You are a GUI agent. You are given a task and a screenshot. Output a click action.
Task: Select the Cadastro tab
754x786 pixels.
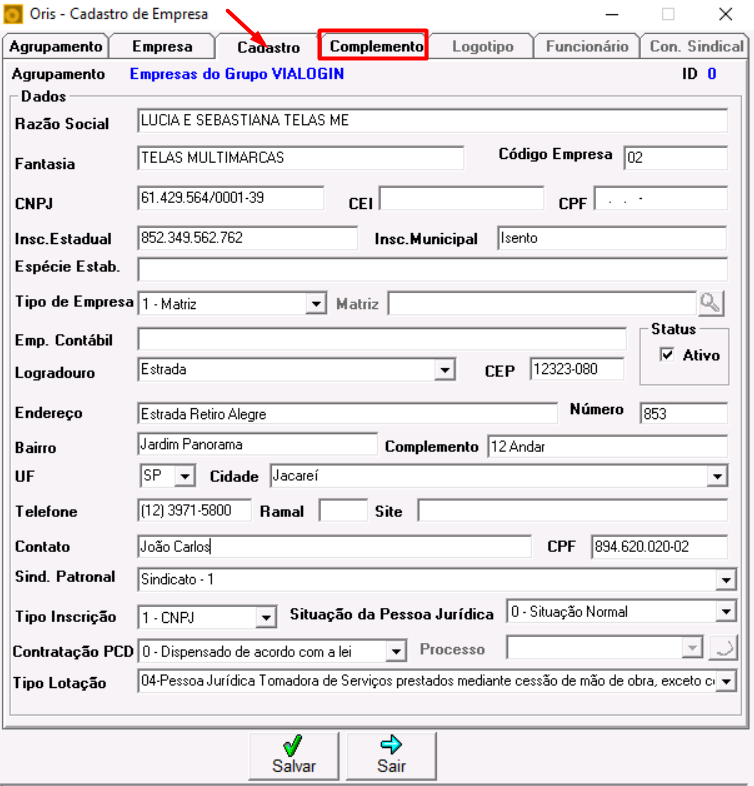tap(268, 48)
